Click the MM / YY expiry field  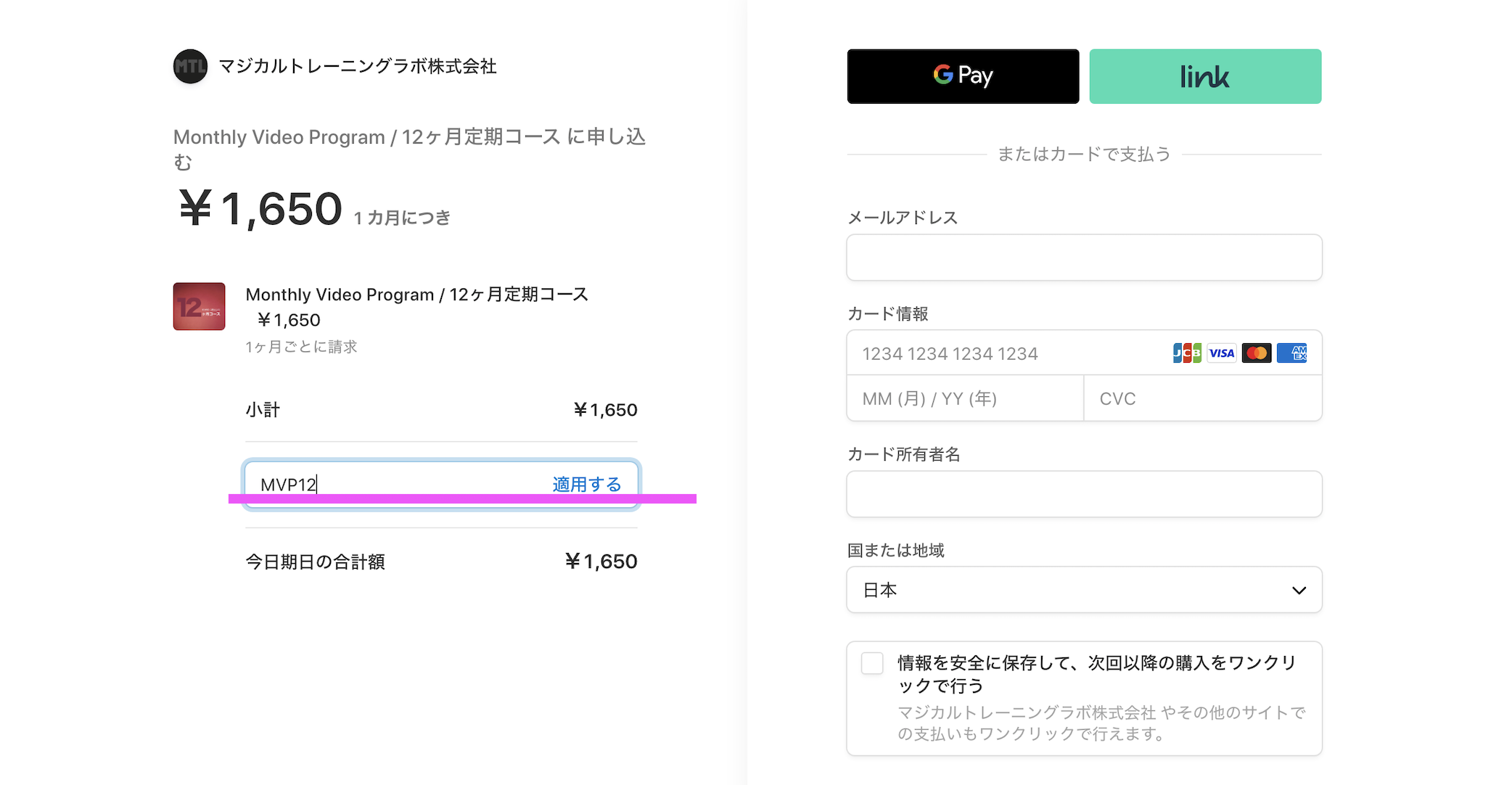(x=965, y=398)
